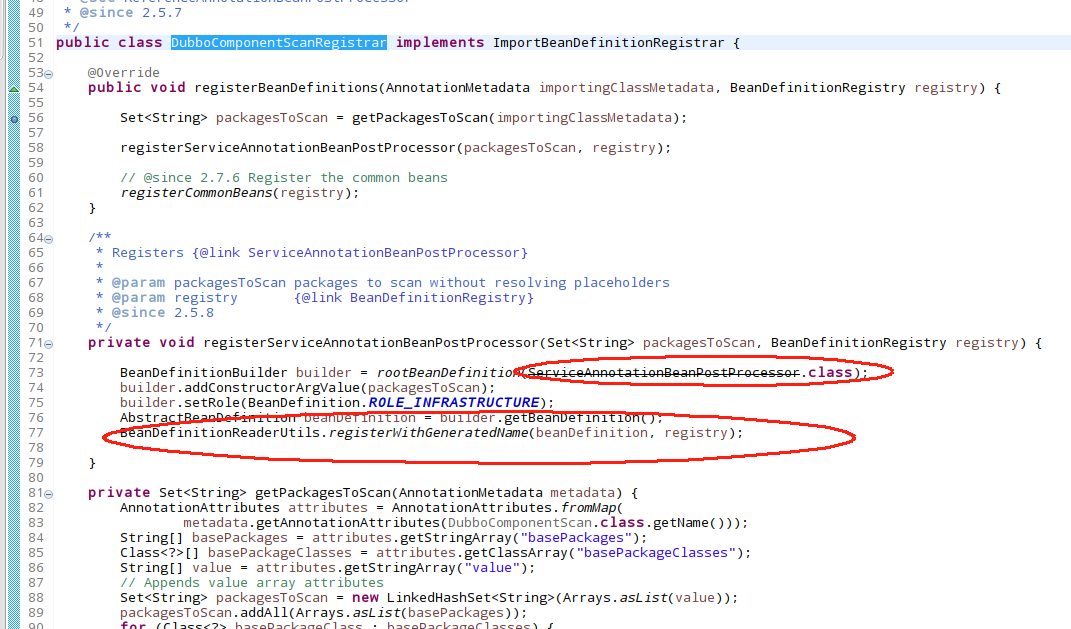
Task: Collapse getPackagesToScan fold toggle at line 81
Action: (x=48, y=494)
